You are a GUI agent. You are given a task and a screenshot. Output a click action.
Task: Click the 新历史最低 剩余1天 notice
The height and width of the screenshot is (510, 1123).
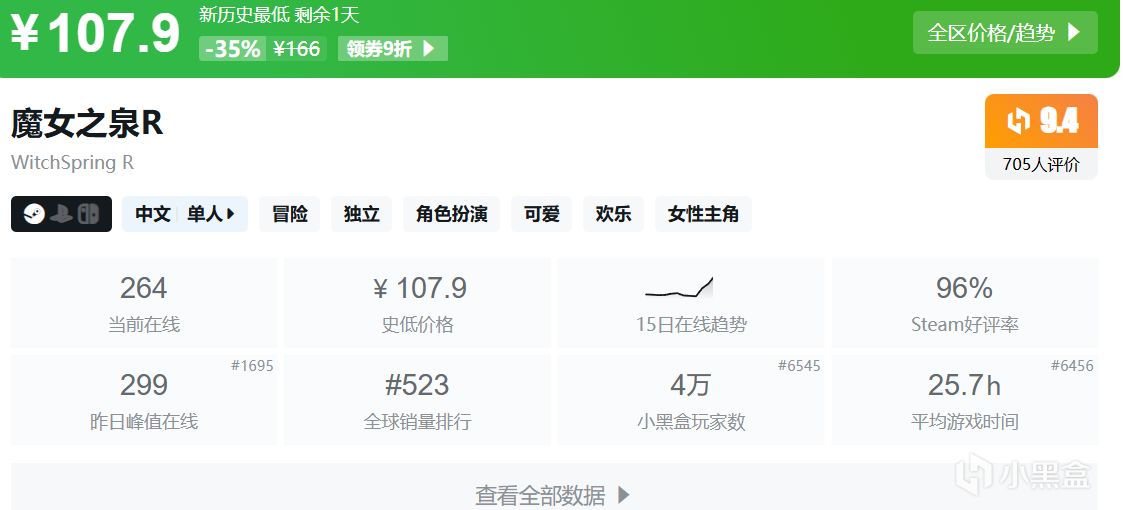(279, 14)
